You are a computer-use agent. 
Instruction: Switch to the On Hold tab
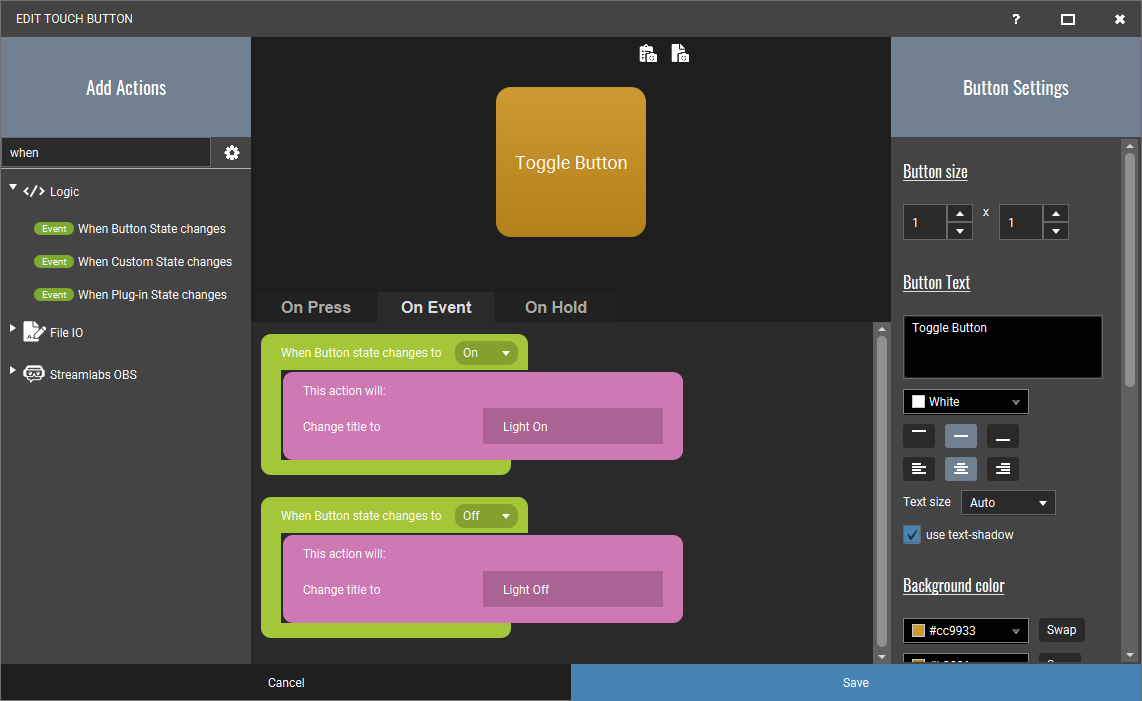tap(556, 308)
